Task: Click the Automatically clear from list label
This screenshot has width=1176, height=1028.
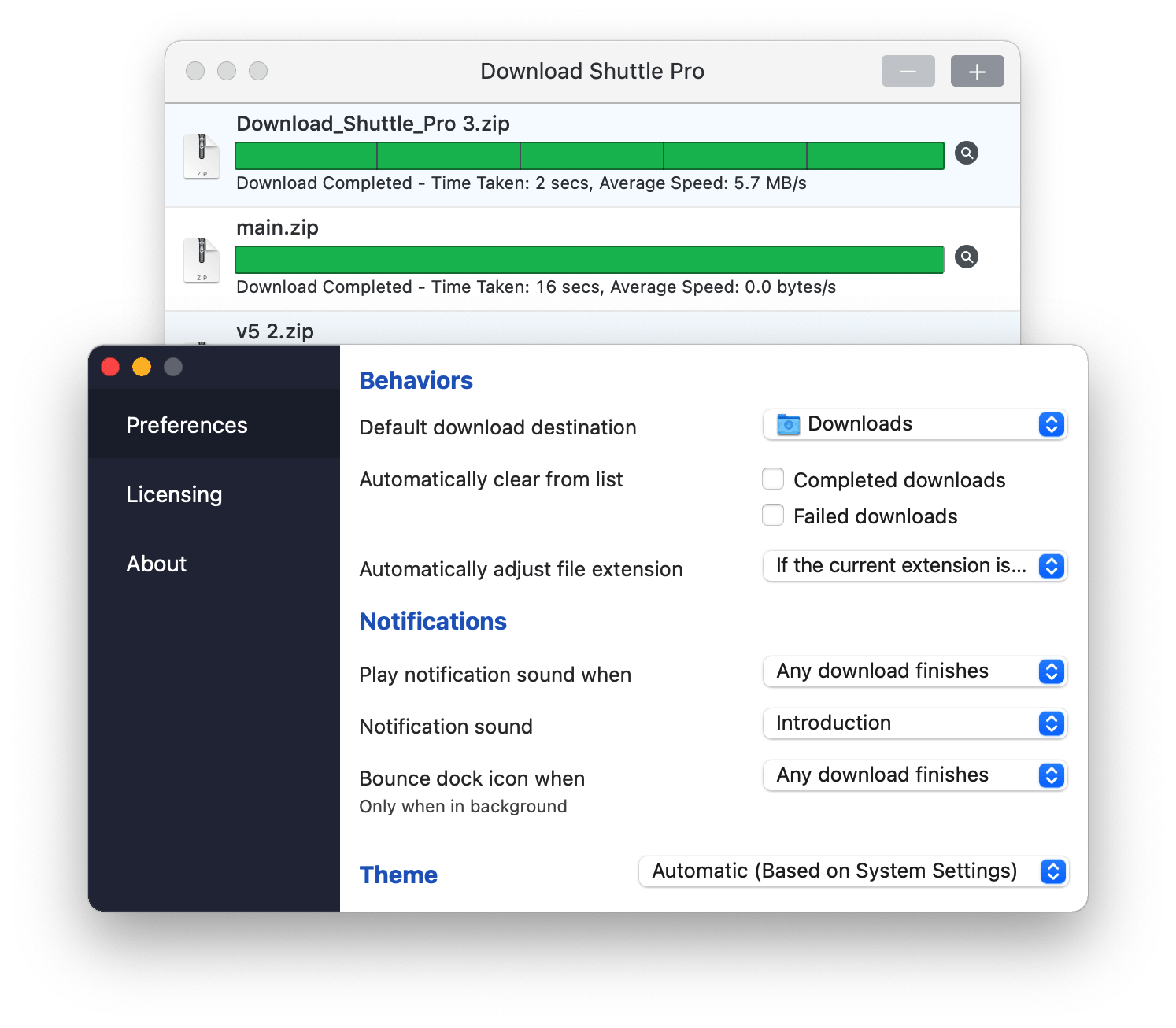Action: pos(491,479)
